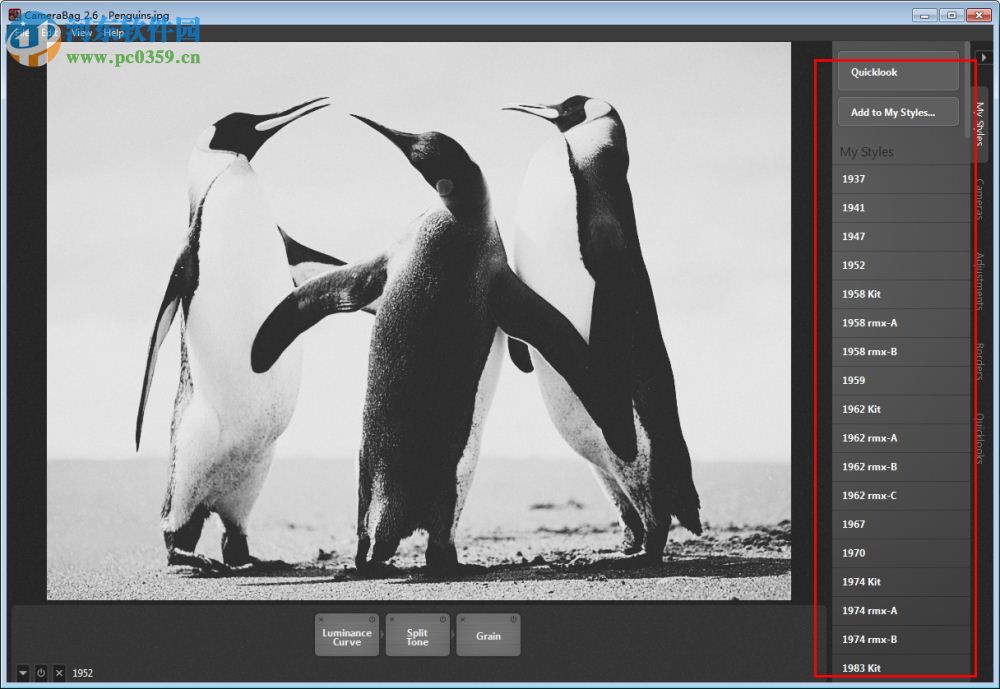Click the X icon beside the 1952 label
This screenshot has width=1000, height=689.
click(x=59, y=672)
